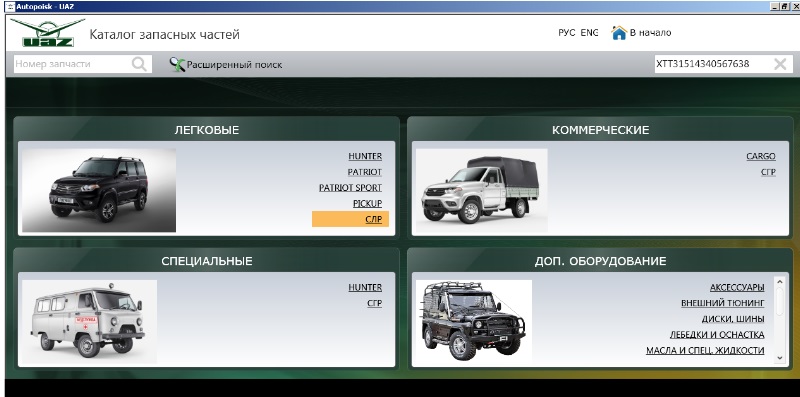Open ВНЕШНИЙ ТЮНИНГ category
800x397 pixels.
723,303
